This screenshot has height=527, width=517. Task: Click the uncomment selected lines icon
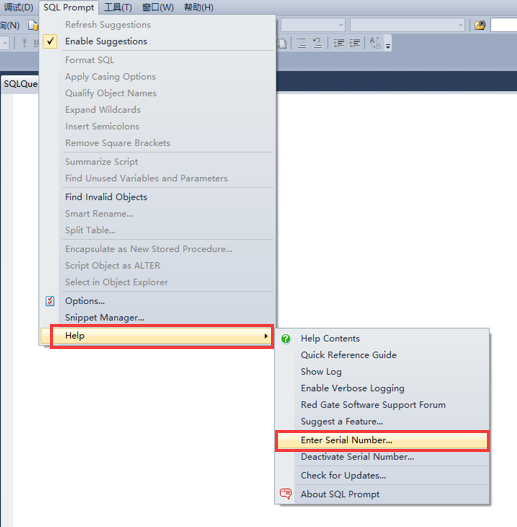317,43
